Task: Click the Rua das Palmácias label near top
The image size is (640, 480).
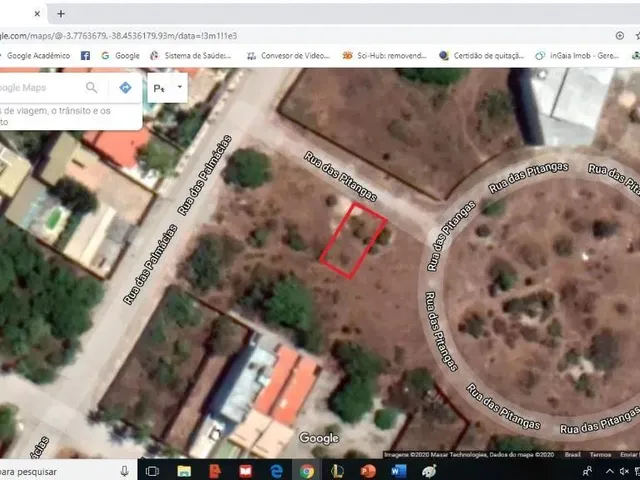Action: click(x=204, y=175)
